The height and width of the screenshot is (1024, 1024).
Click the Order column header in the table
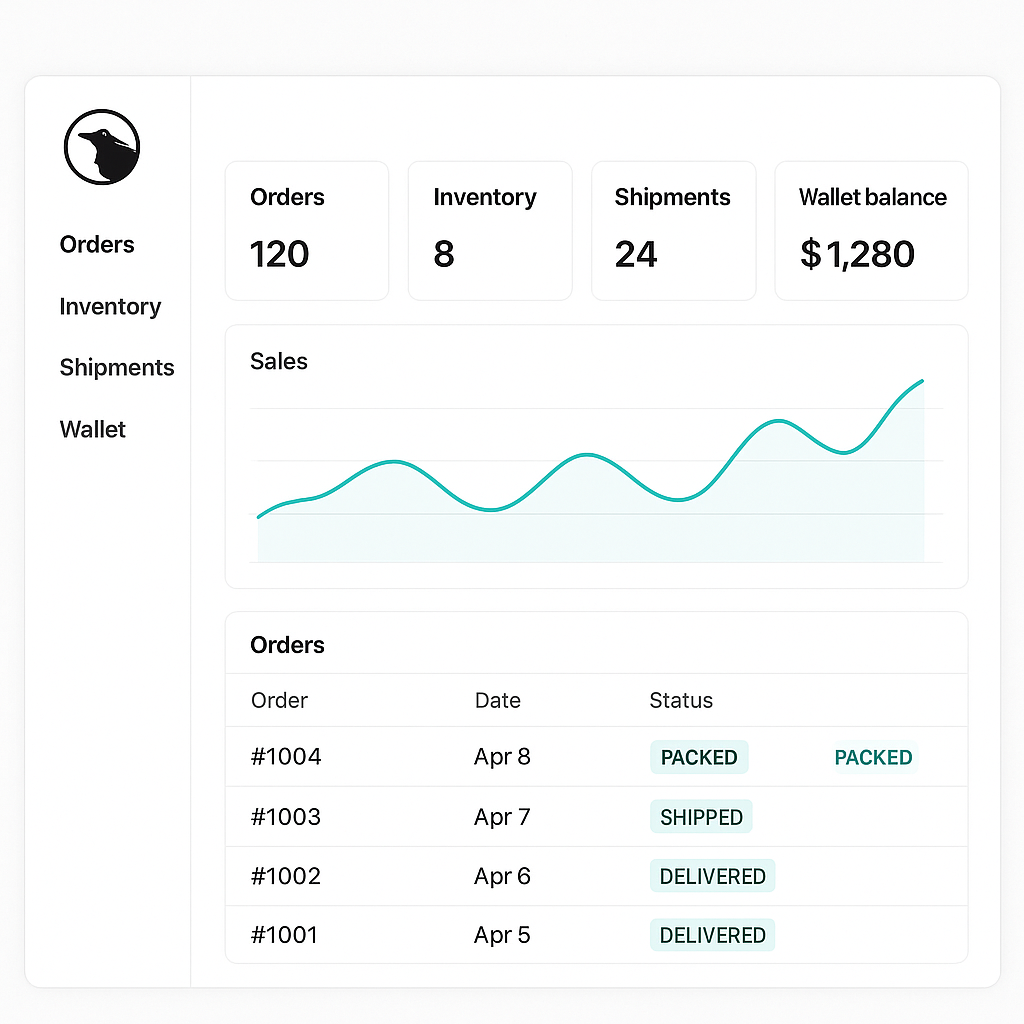click(x=279, y=701)
